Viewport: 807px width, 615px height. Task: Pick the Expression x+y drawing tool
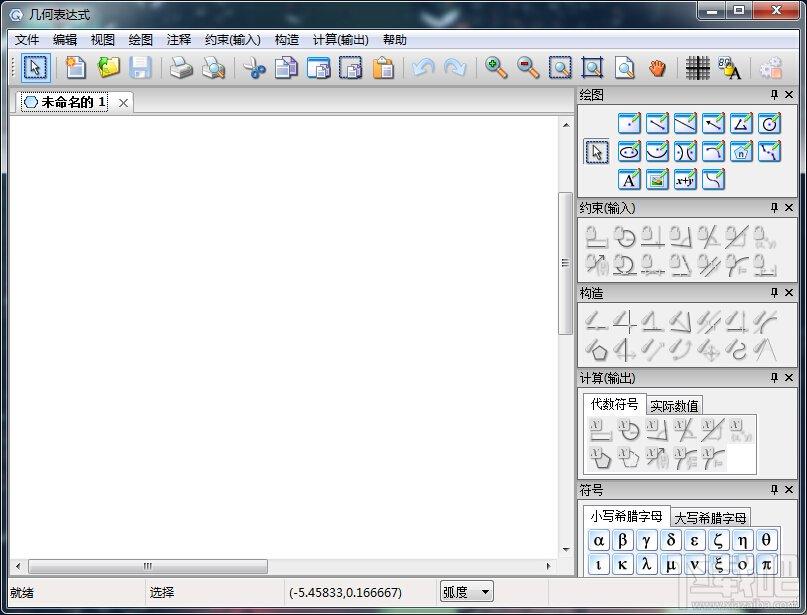click(x=685, y=180)
